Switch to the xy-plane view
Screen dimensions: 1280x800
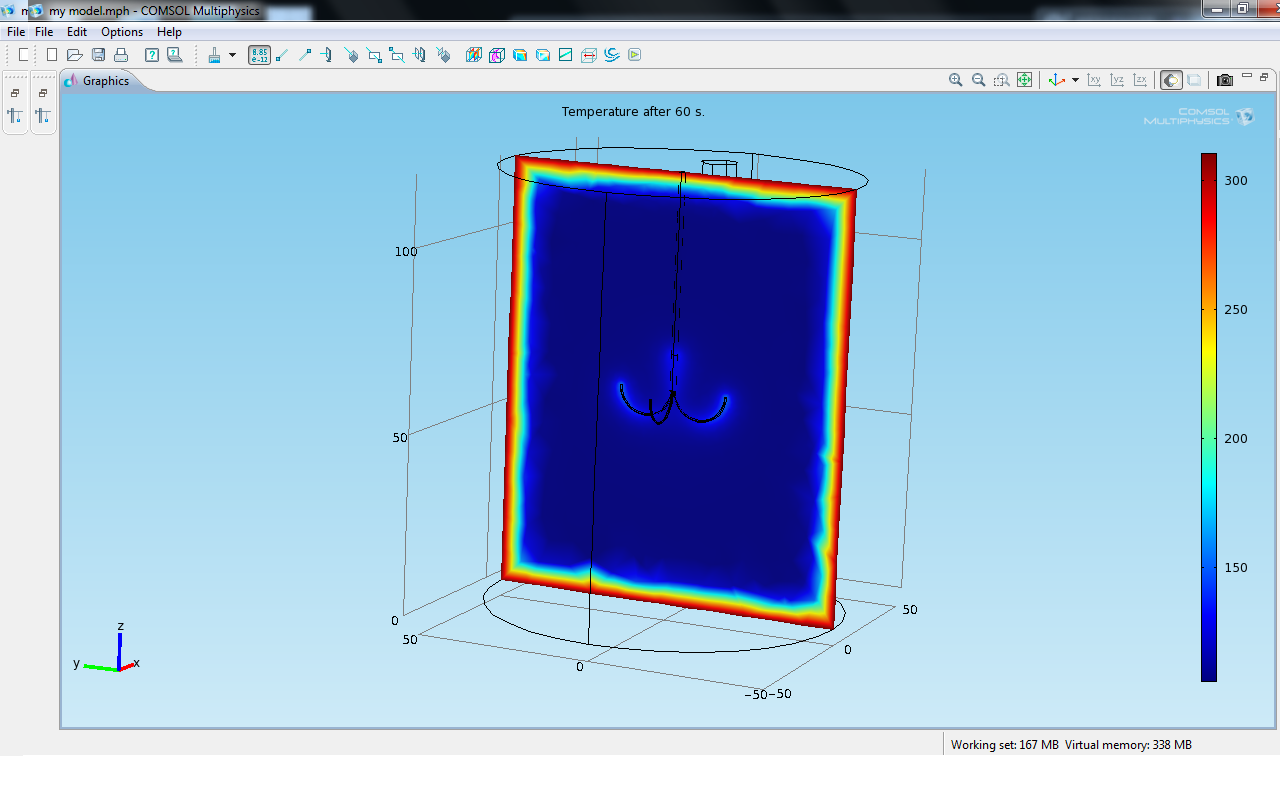(x=1094, y=80)
